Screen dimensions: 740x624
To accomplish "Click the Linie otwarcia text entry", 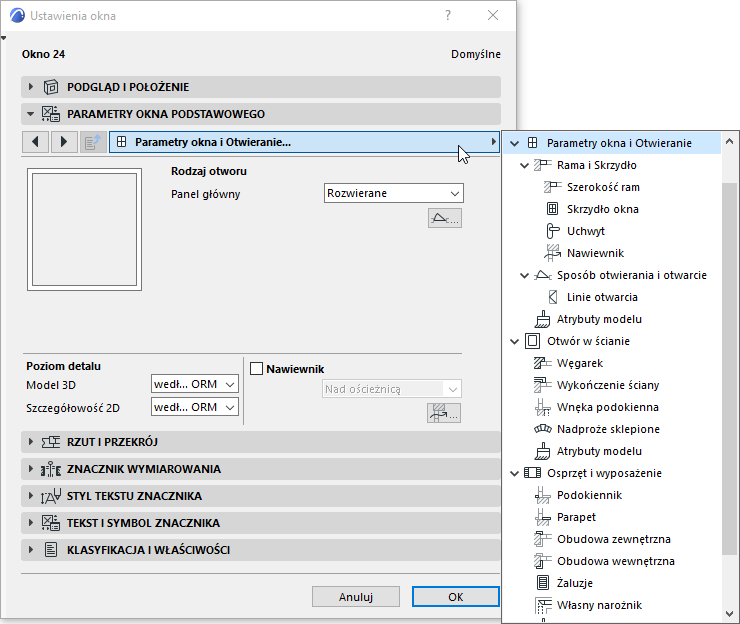I will (602, 297).
